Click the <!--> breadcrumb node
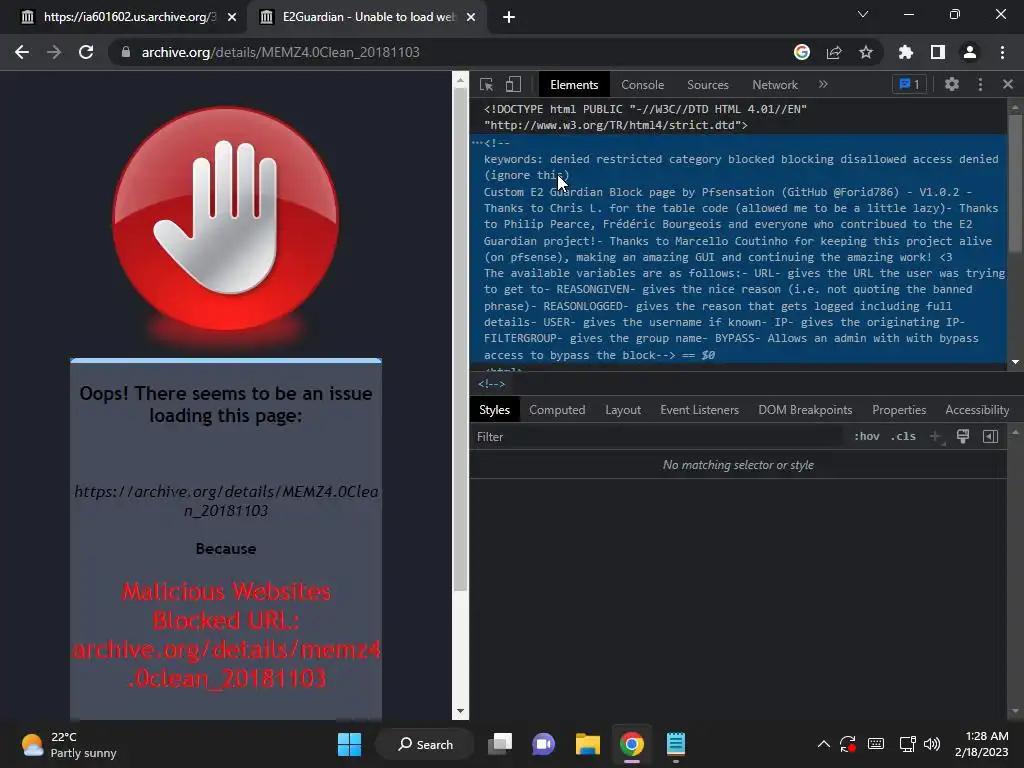 491,385
